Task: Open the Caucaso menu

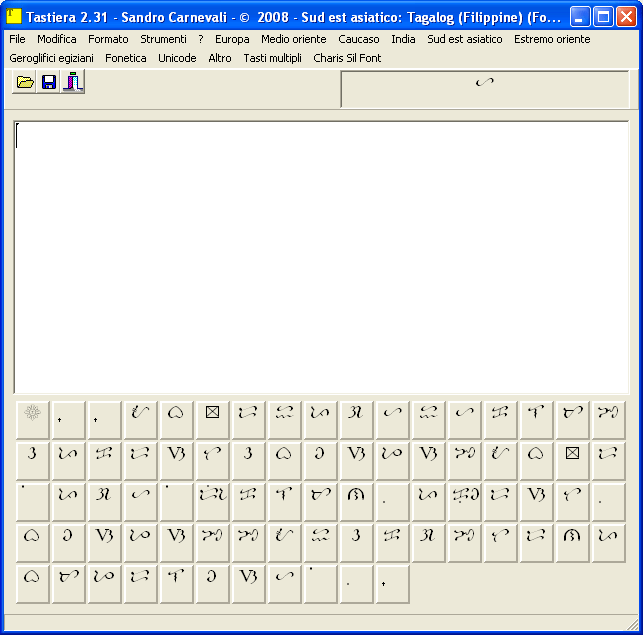Action: pyautogui.click(x=359, y=39)
